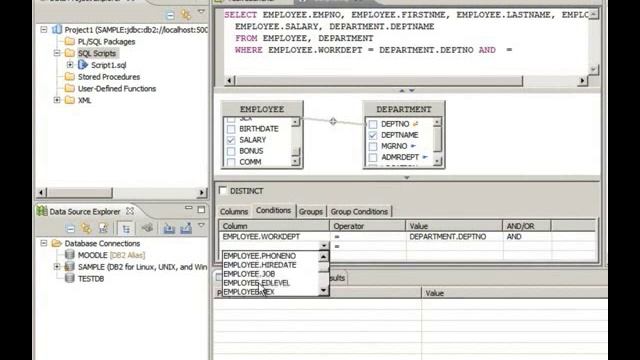Image resolution: width=640 pixels, height=360 pixels.
Task: Check the COMM column in EMPLOYEE table
Action: tap(231, 162)
